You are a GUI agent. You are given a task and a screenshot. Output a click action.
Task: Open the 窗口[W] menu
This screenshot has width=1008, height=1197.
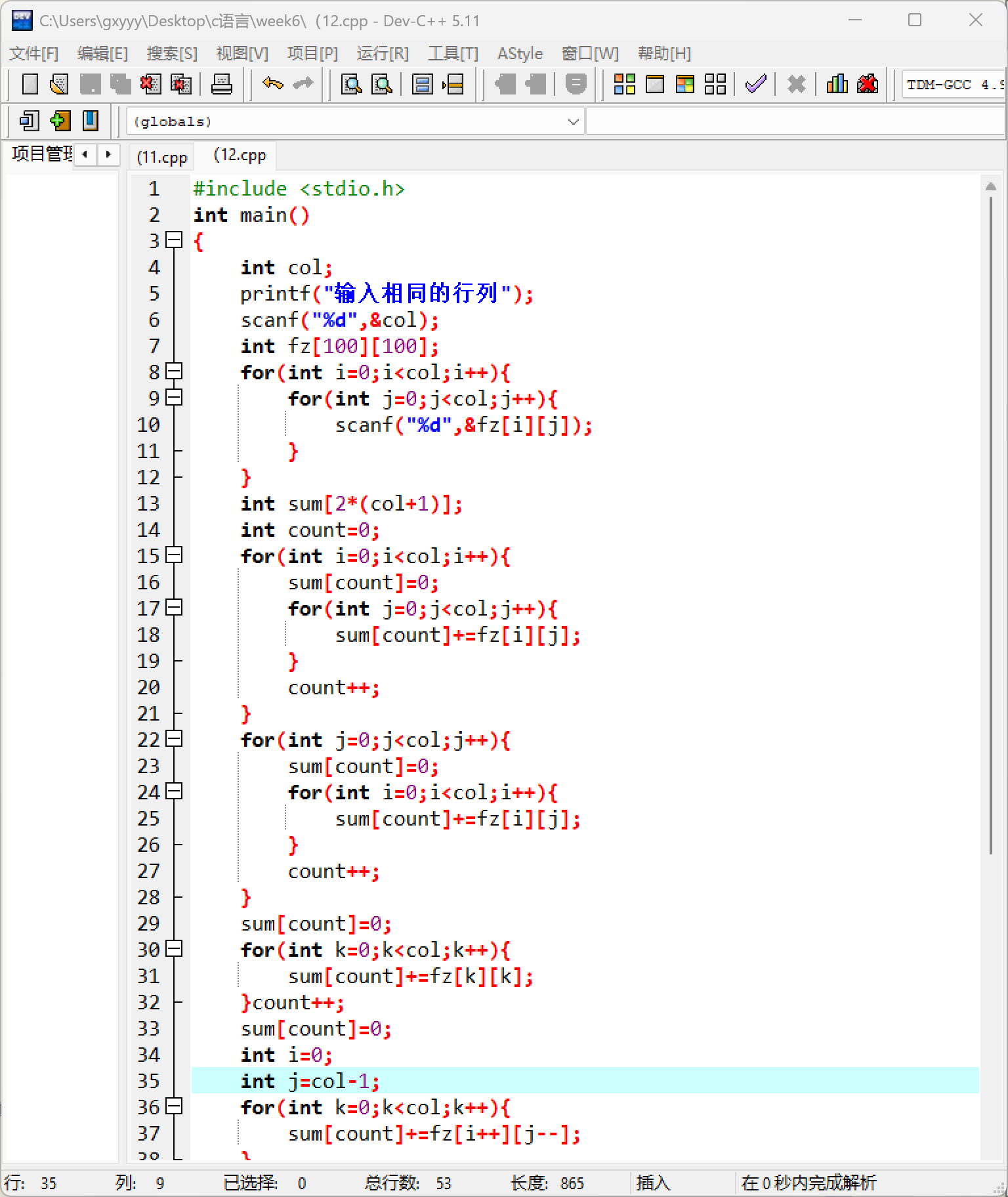[x=590, y=53]
